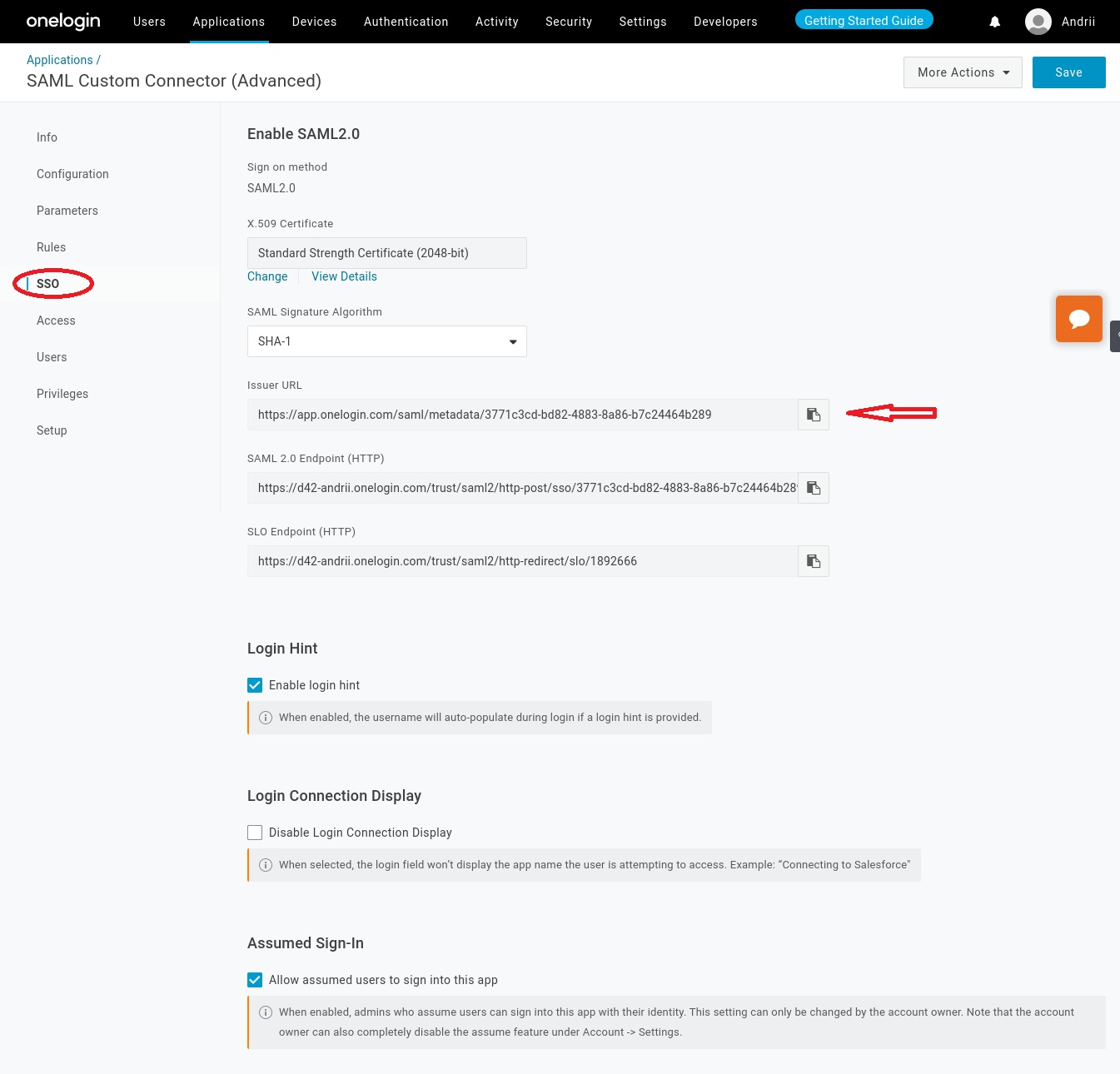Viewport: 1120px width, 1074px height.
Task: Click the Andrii user avatar
Action: [1038, 22]
